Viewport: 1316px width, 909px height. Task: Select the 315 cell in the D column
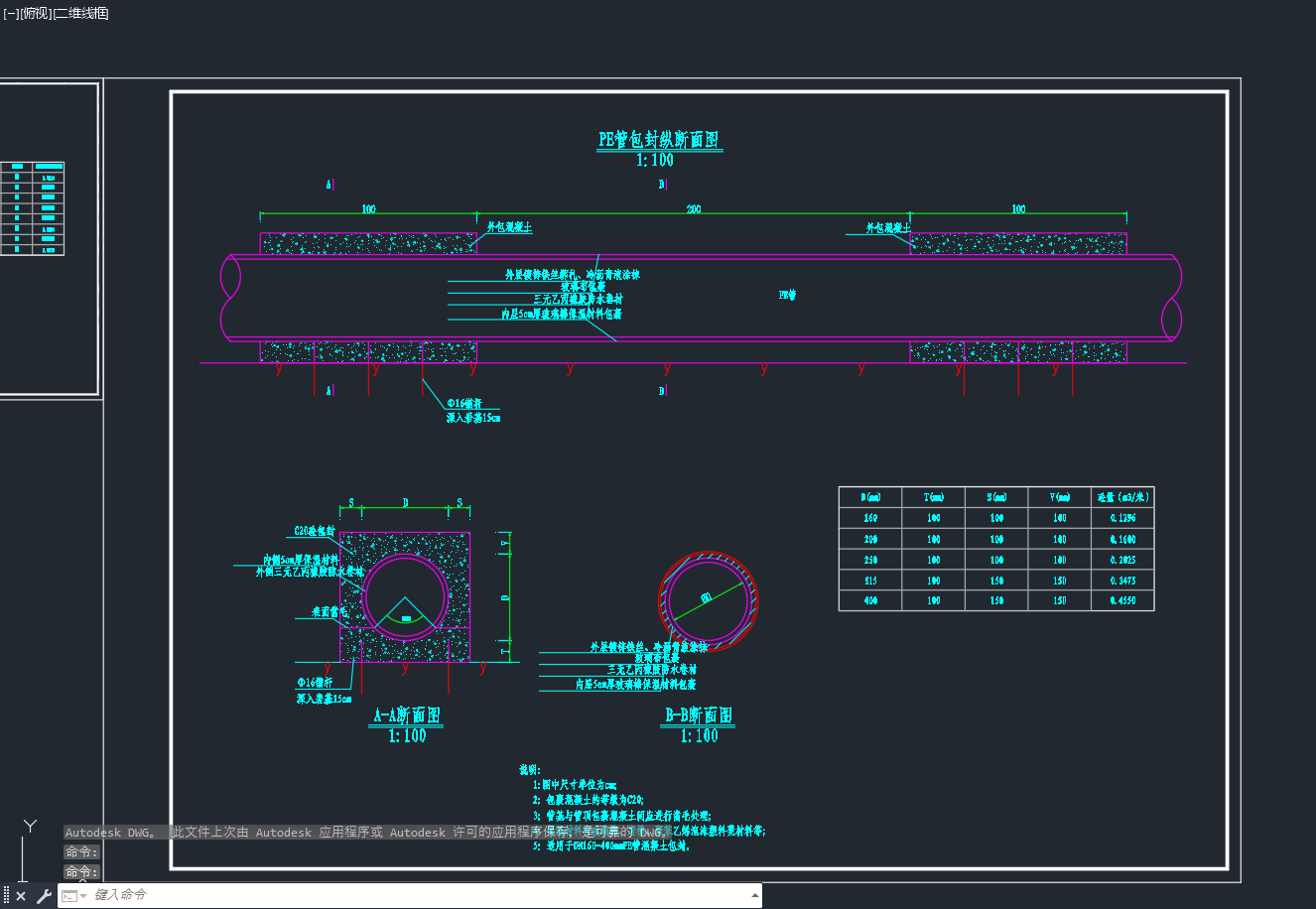[870, 581]
